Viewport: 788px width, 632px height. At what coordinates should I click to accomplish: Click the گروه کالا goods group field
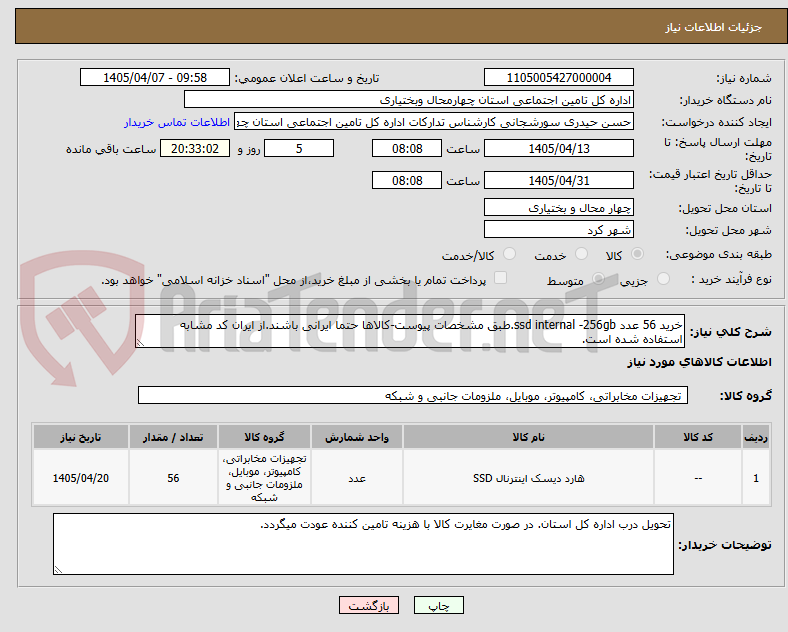point(413,395)
